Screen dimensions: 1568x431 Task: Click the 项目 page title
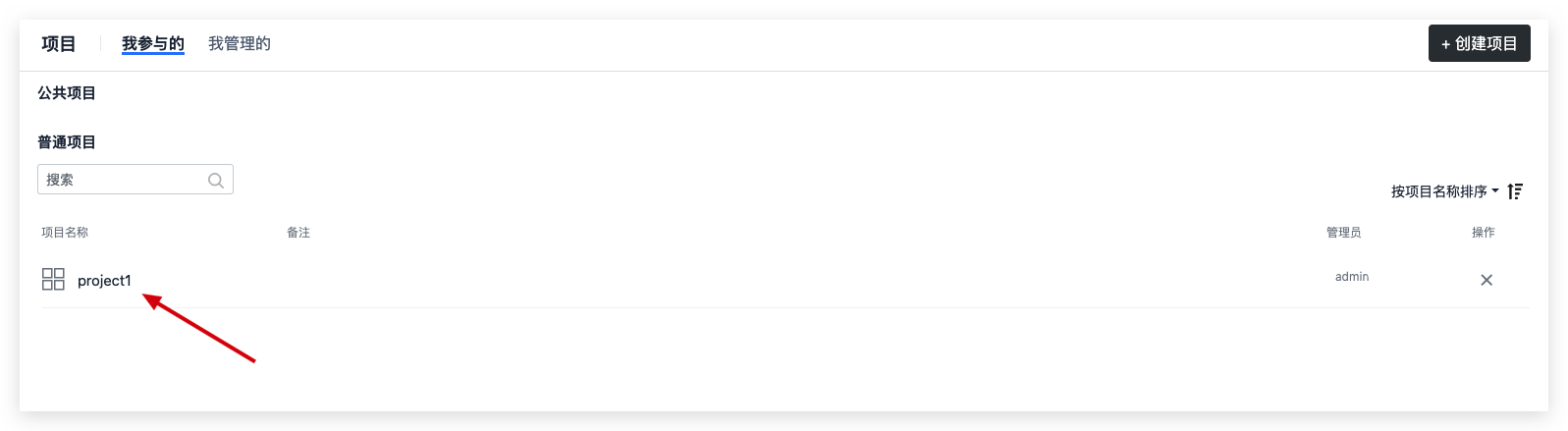(x=59, y=44)
